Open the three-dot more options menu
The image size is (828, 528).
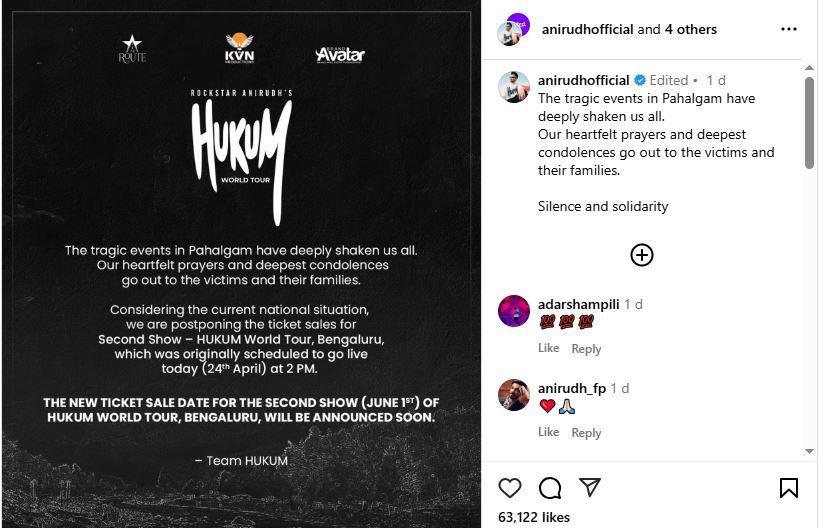point(788,29)
